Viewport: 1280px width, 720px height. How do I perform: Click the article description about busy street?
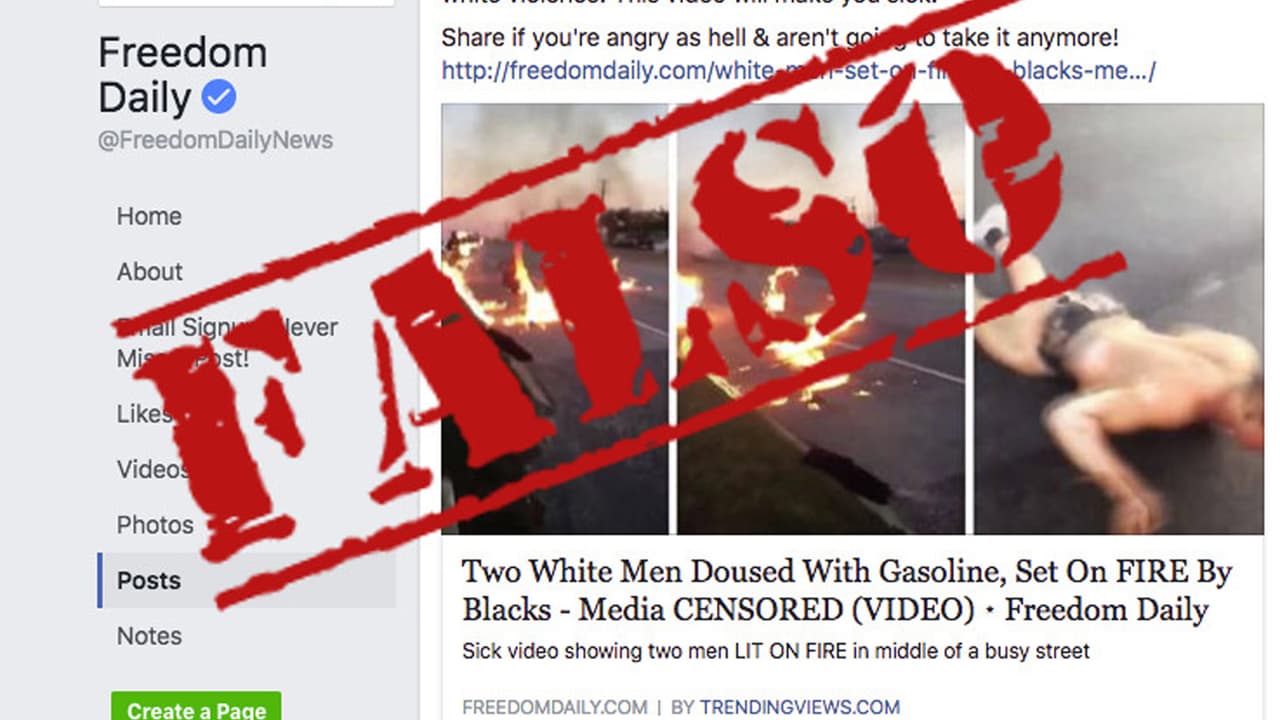[776, 652]
